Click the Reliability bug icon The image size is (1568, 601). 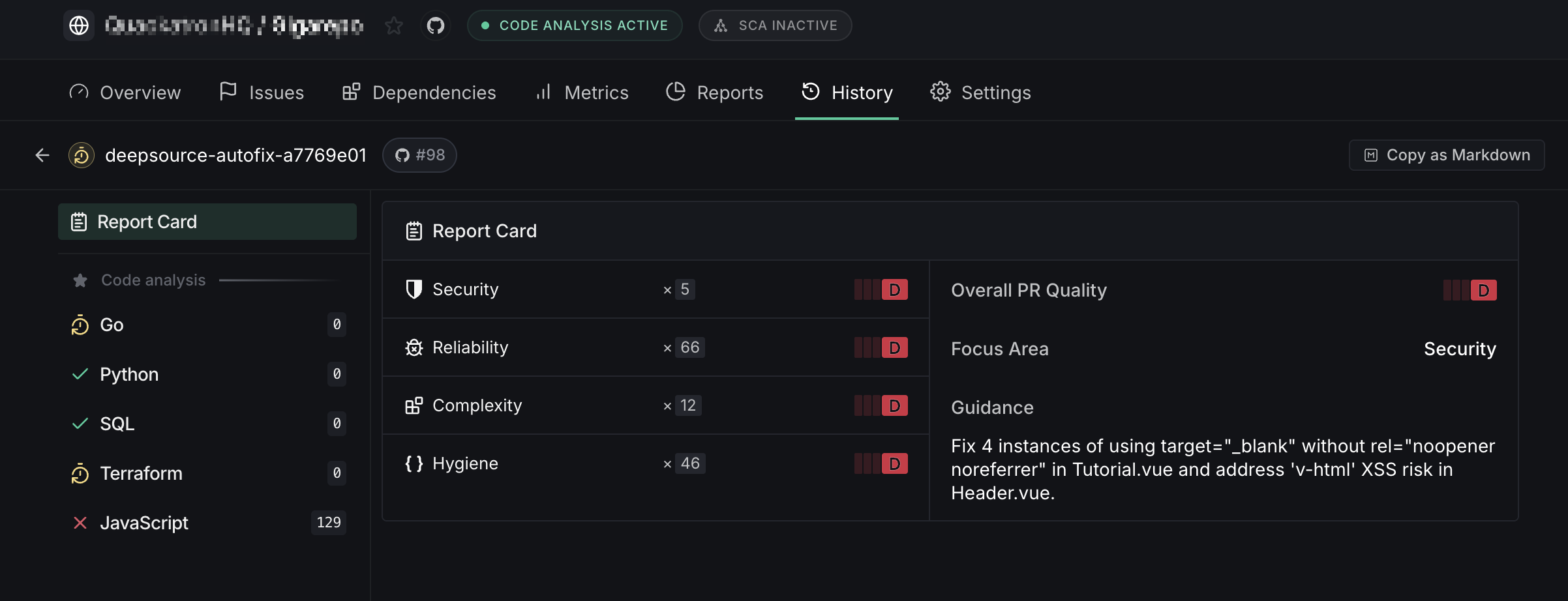coord(414,347)
